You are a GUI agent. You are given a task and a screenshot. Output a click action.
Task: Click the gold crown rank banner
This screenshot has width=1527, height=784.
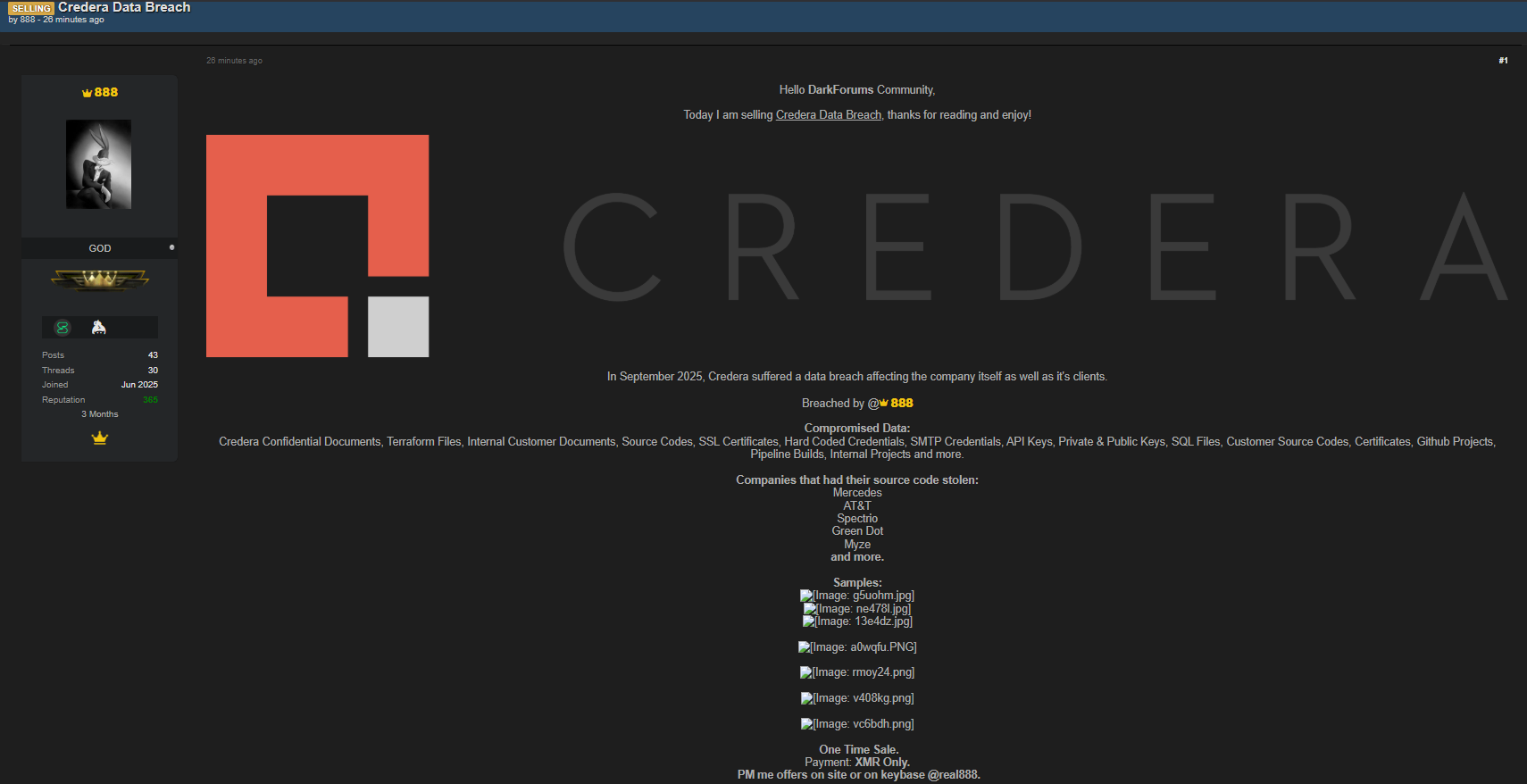(x=99, y=280)
